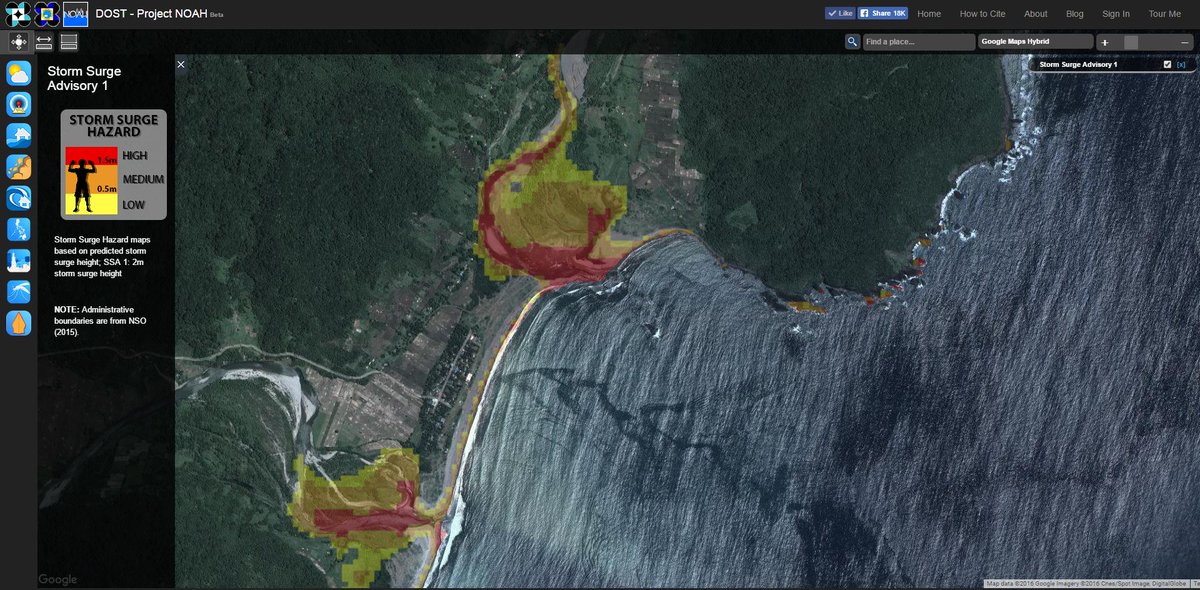Screen dimensions: 1200x590
Task: Click the Facebook Share 18K button
Action: 883,14
